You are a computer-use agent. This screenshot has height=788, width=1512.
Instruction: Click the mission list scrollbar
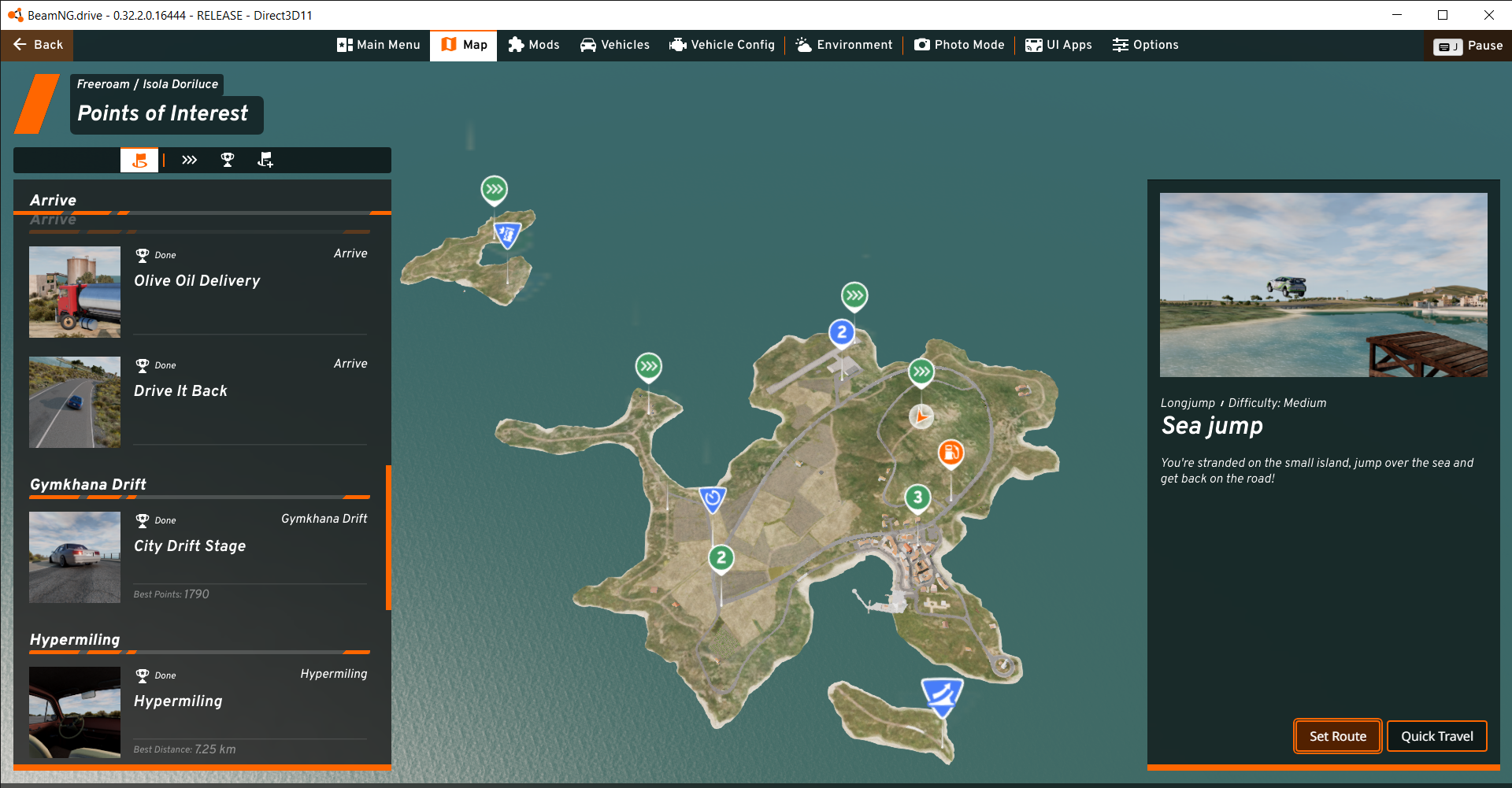[x=388, y=538]
